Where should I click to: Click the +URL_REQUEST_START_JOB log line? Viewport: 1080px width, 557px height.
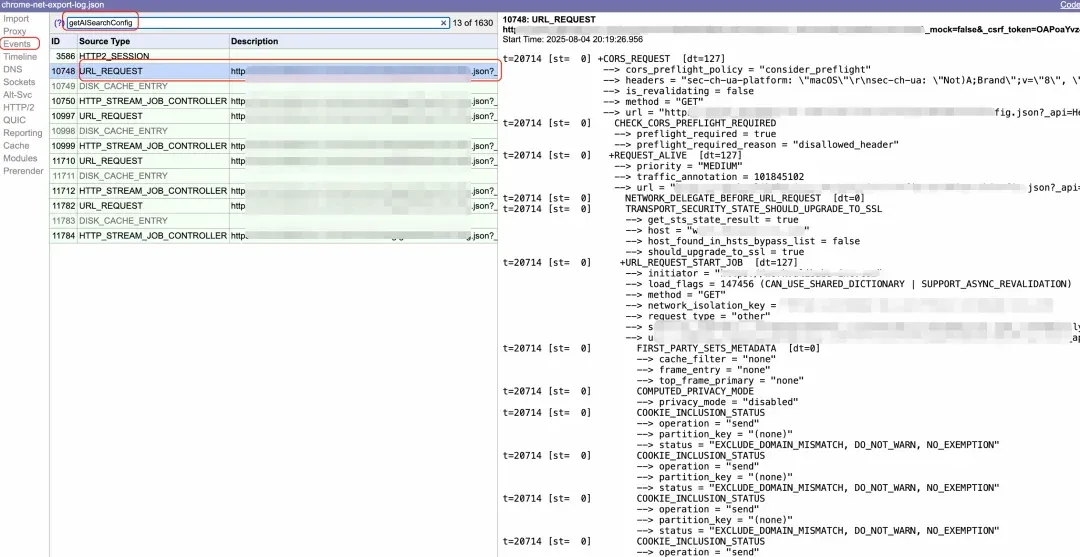pos(709,262)
